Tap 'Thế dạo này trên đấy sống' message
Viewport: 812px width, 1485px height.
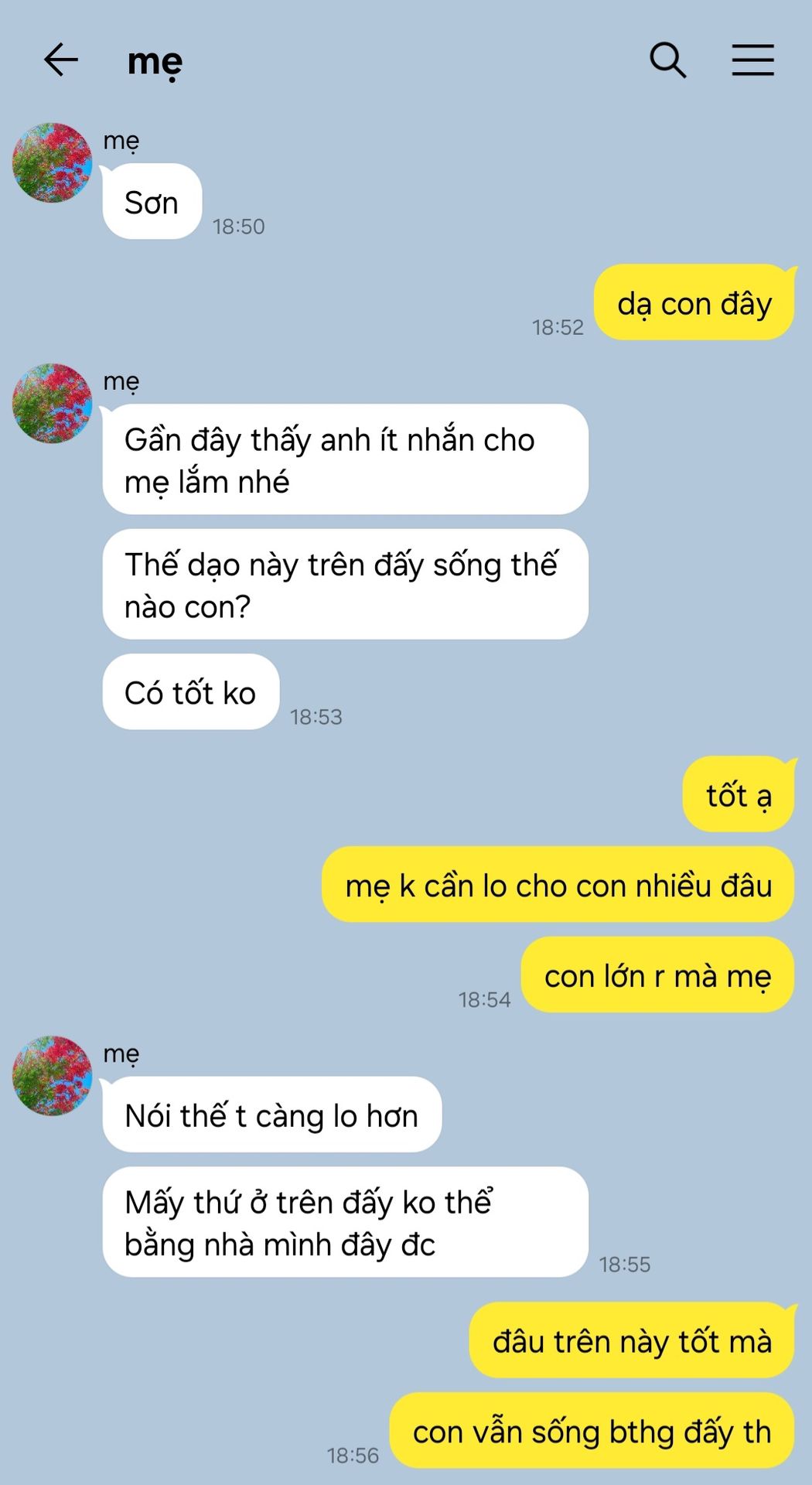(346, 584)
